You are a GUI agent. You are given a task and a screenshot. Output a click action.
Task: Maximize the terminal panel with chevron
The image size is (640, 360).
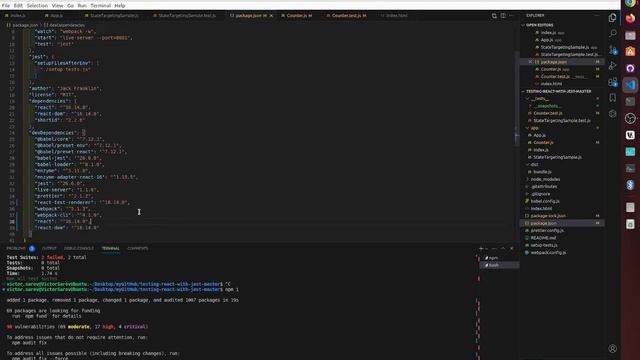(x=503, y=248)
